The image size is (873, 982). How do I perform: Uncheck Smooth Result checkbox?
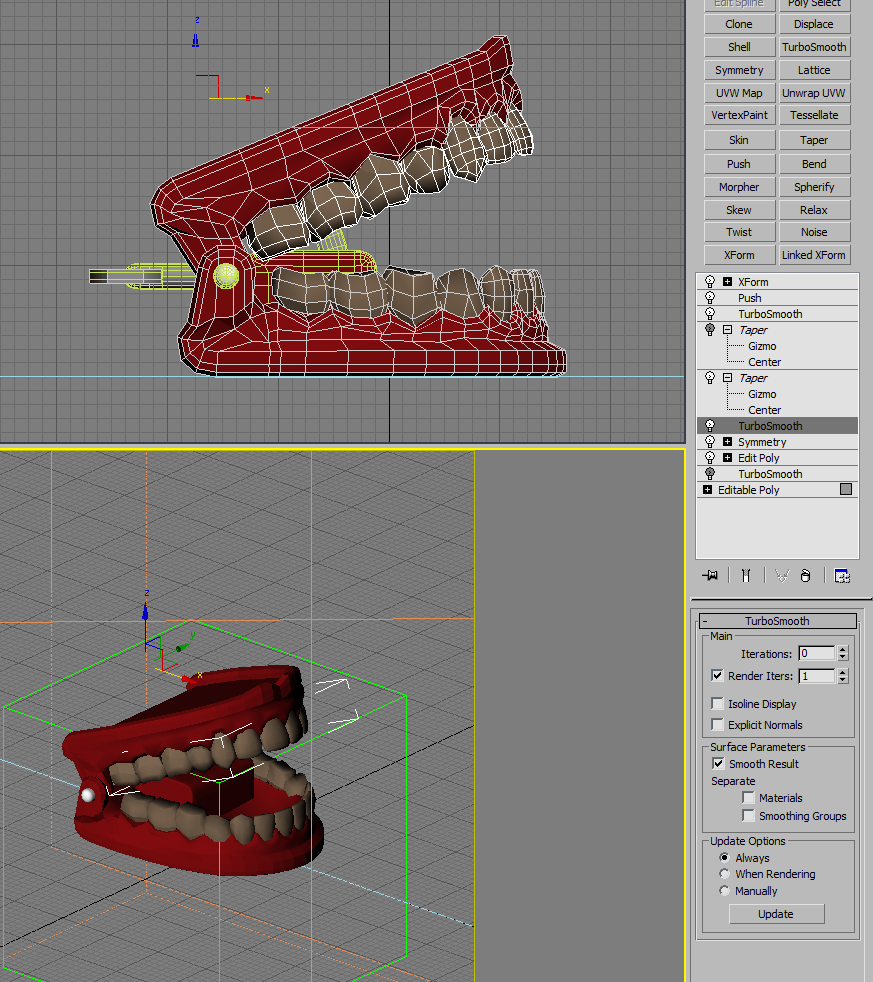[718, 764]
